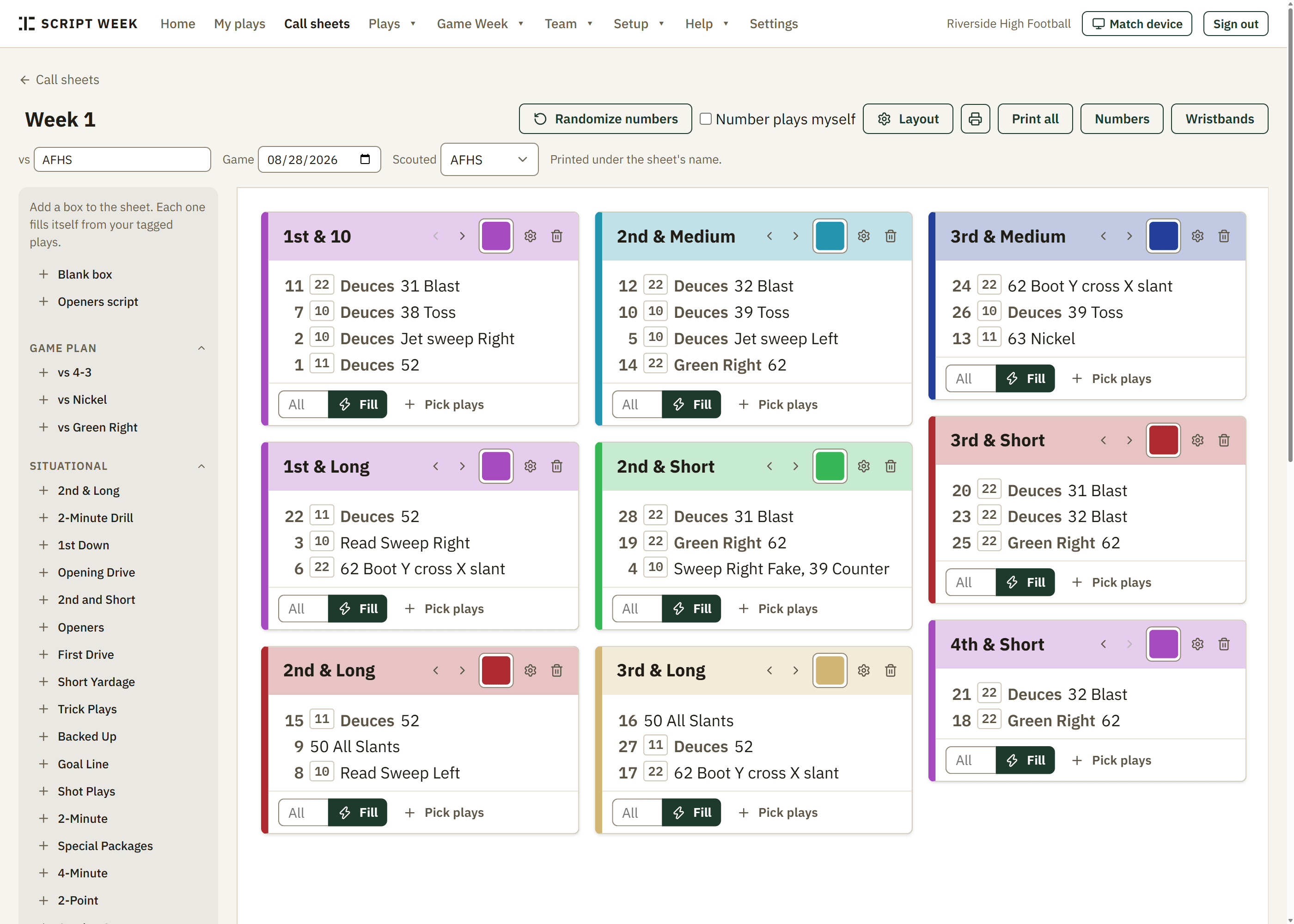Open My plays

click(x=239, y=24)
